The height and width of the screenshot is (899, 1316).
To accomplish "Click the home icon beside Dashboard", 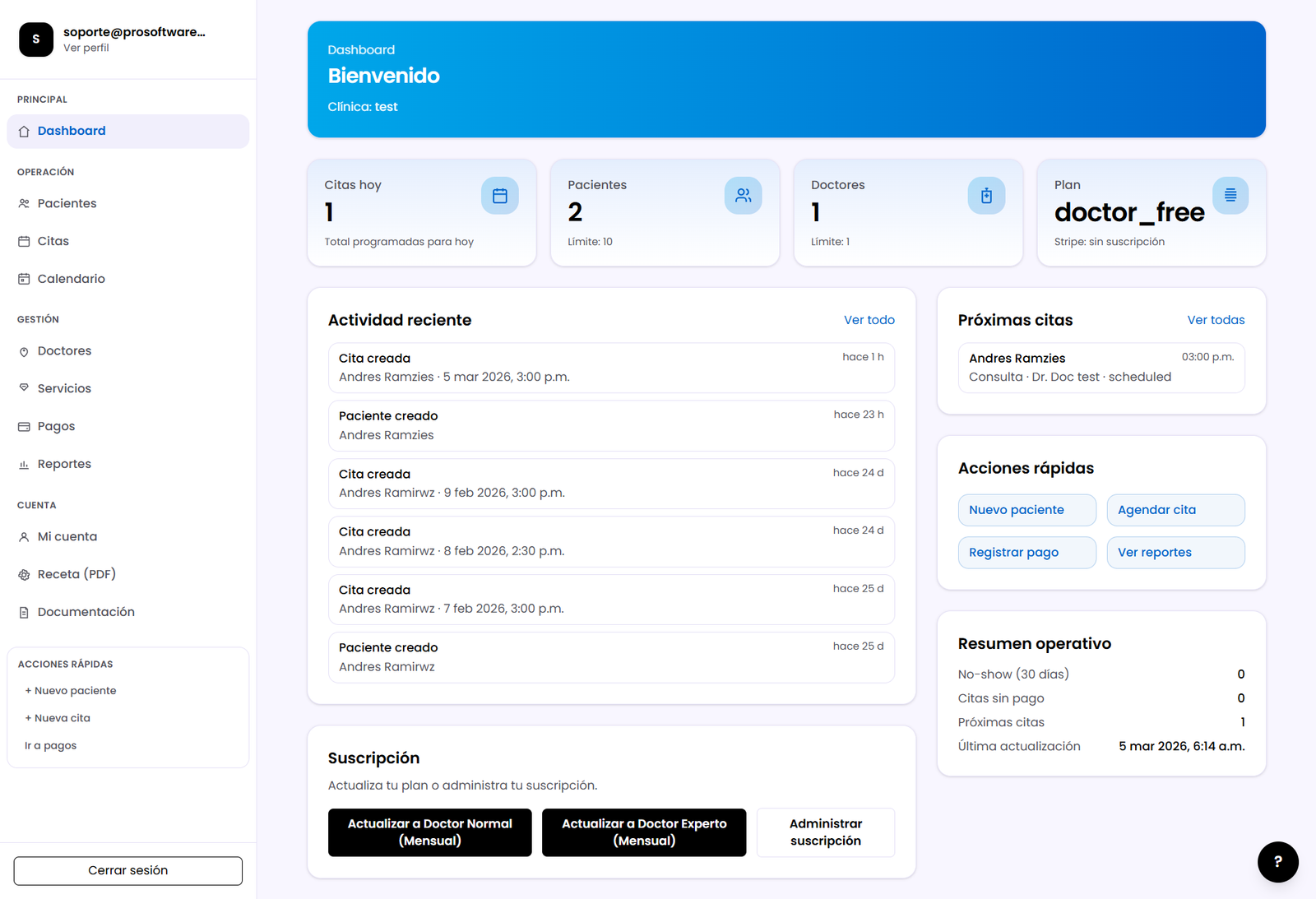I will coord(24,132).
